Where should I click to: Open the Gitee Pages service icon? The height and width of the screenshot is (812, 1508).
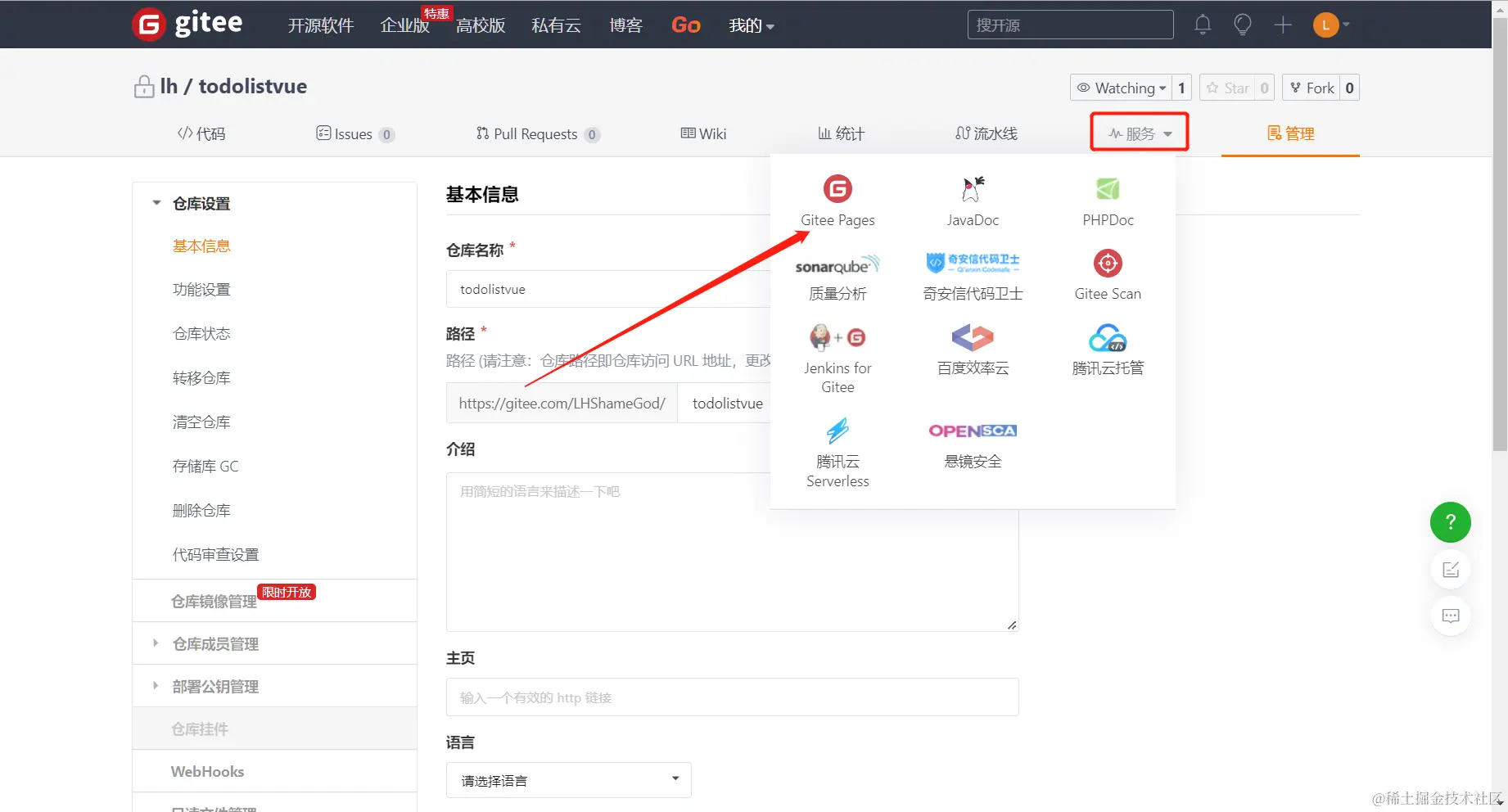click(838, 189)
